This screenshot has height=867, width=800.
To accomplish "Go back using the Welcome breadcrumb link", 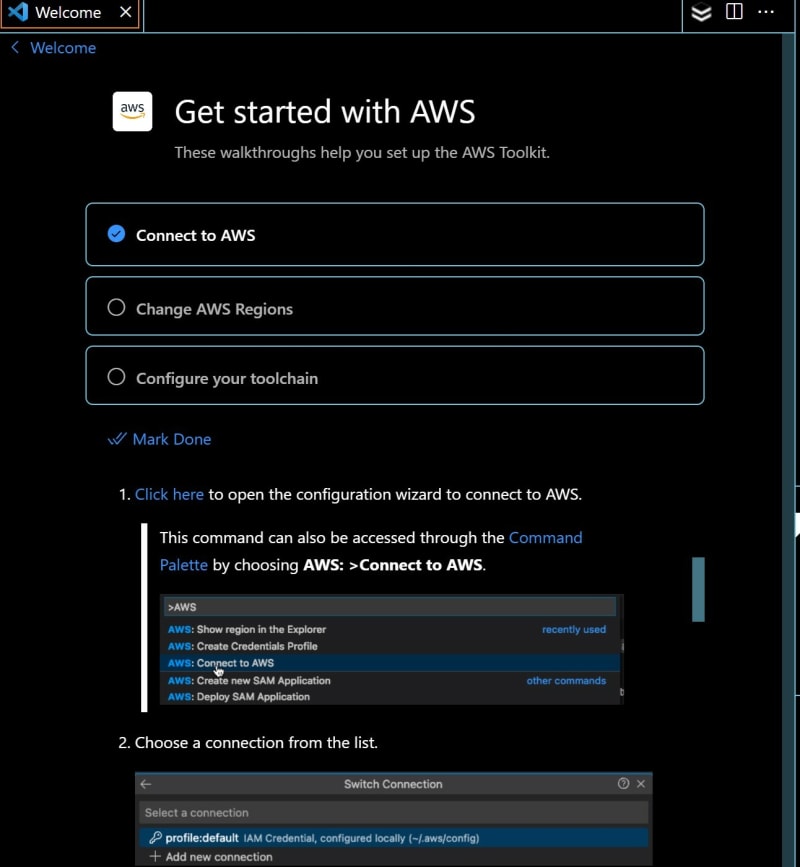I will tap(63, 48).
